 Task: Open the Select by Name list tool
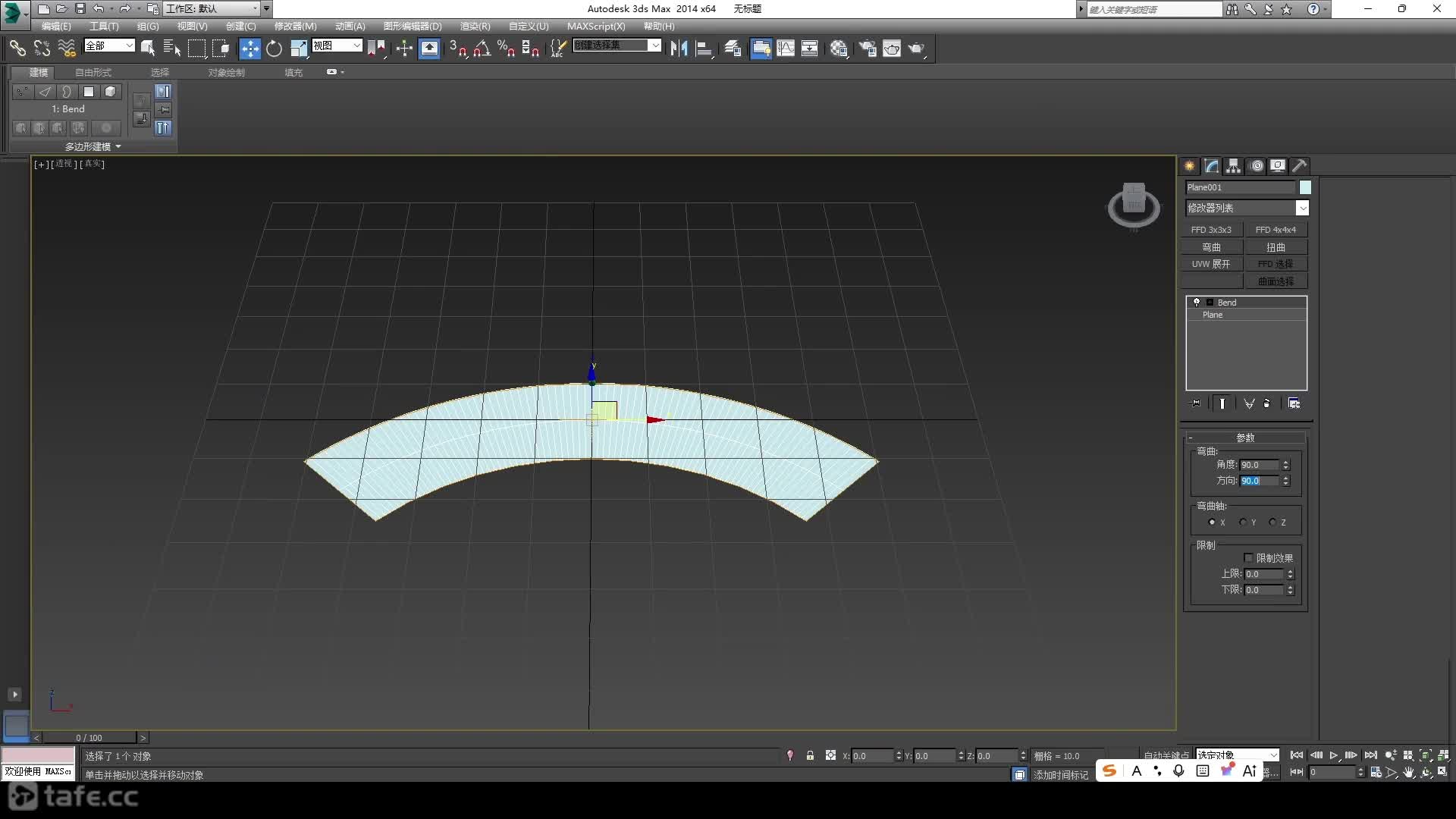(172, 49)
